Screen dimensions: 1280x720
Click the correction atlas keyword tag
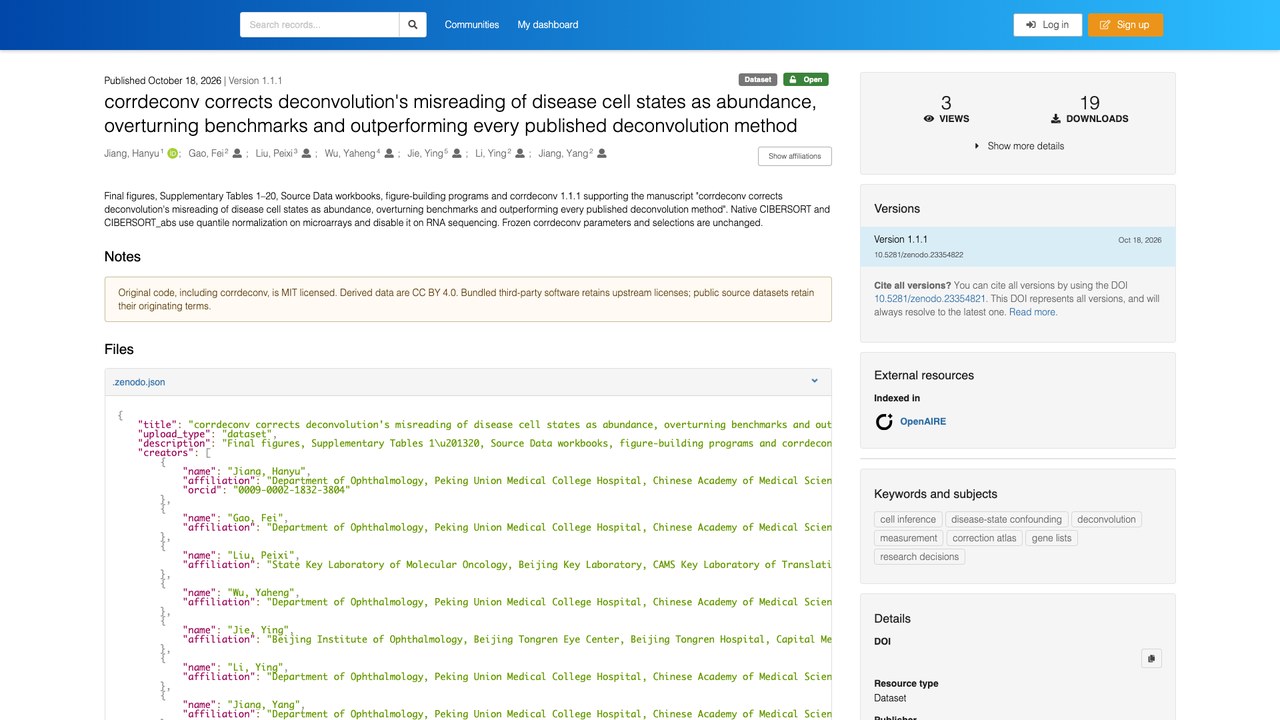(x=984, y=538)
